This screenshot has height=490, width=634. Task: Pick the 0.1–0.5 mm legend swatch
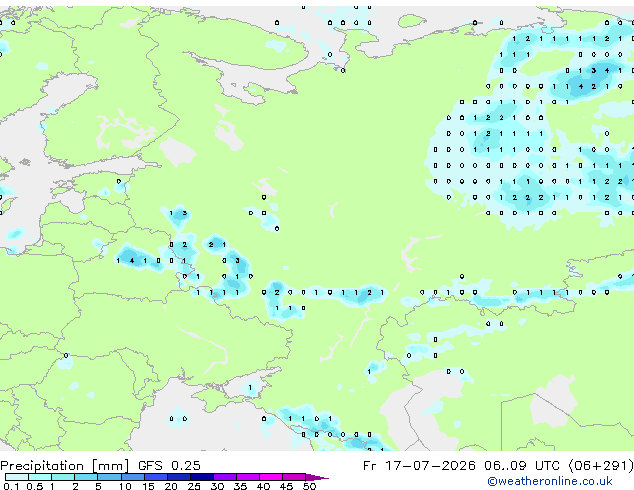(x=17, y=477)
